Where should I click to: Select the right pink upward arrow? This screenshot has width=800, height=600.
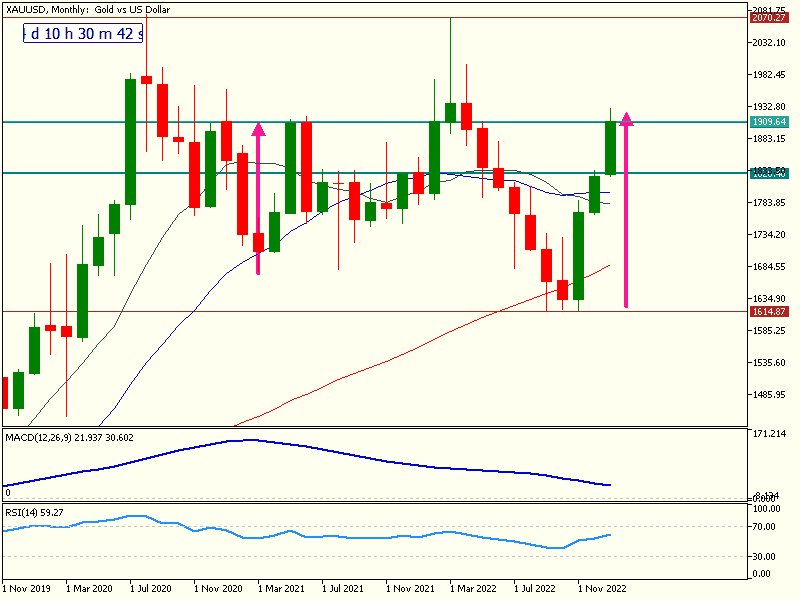pos(626,210)
